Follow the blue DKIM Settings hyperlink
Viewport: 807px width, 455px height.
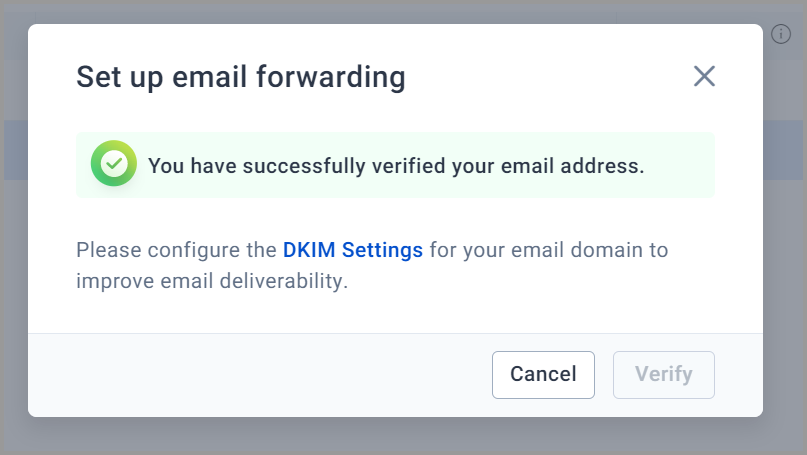coord(353,250)
